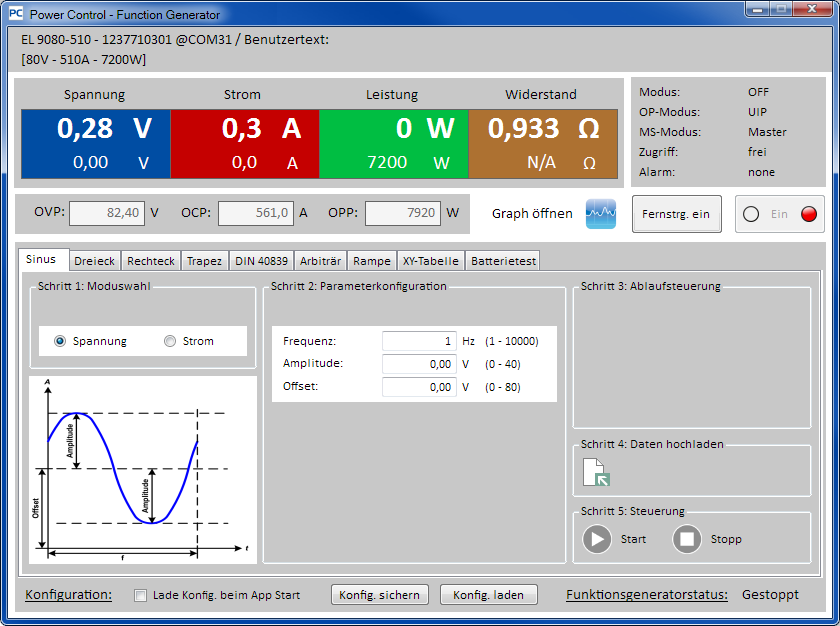Open the XY-Tabelle tab
The width and height of the screenshot is (840, 626).
430,261
